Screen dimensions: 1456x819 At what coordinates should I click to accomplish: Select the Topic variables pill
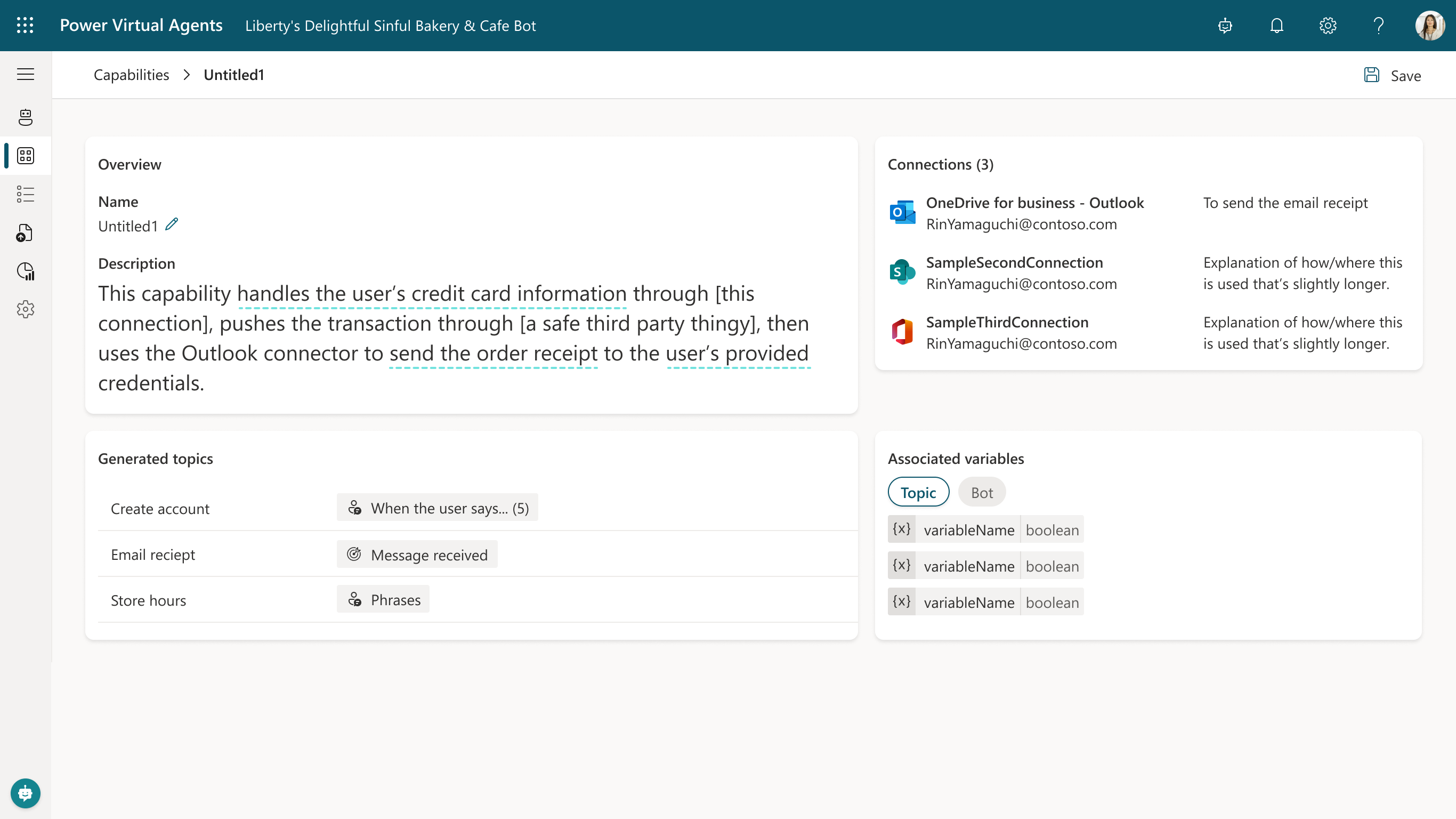[x=918, y=492]
